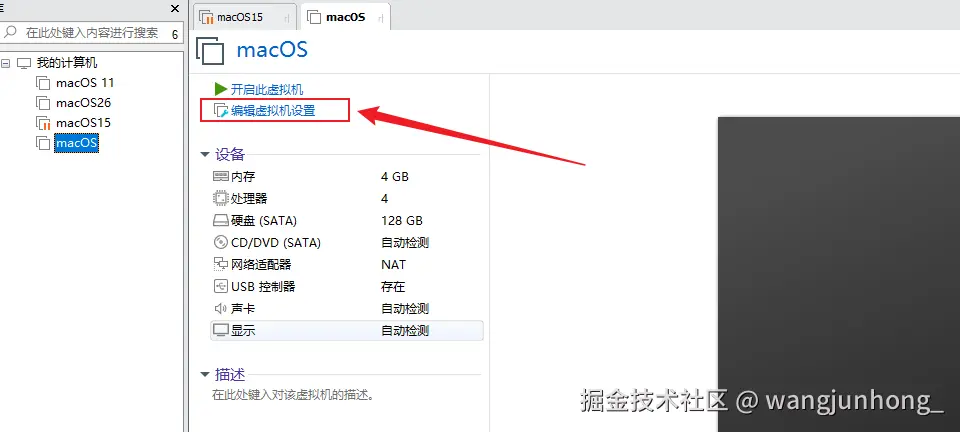The image size is (960, 432).
Task: Close the macOS15 tab
Action: tap(287, 18)
